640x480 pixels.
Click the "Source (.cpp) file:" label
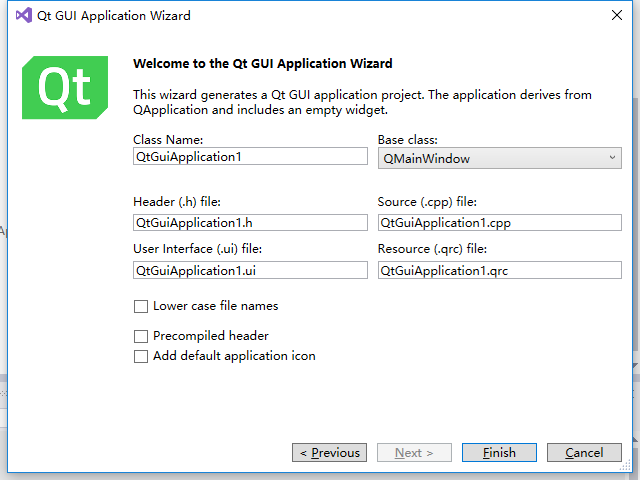tap(427, 202)
